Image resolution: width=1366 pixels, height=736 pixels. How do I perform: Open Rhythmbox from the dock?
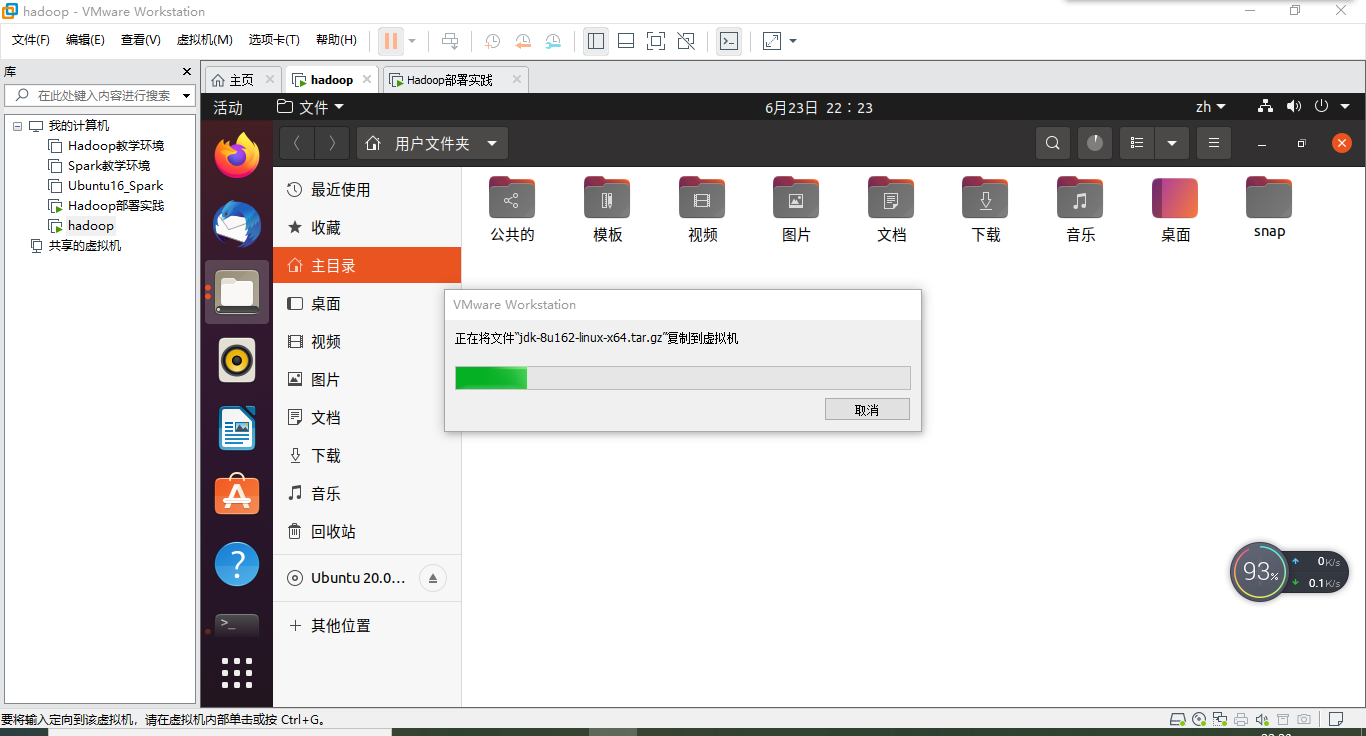[237, 360]
